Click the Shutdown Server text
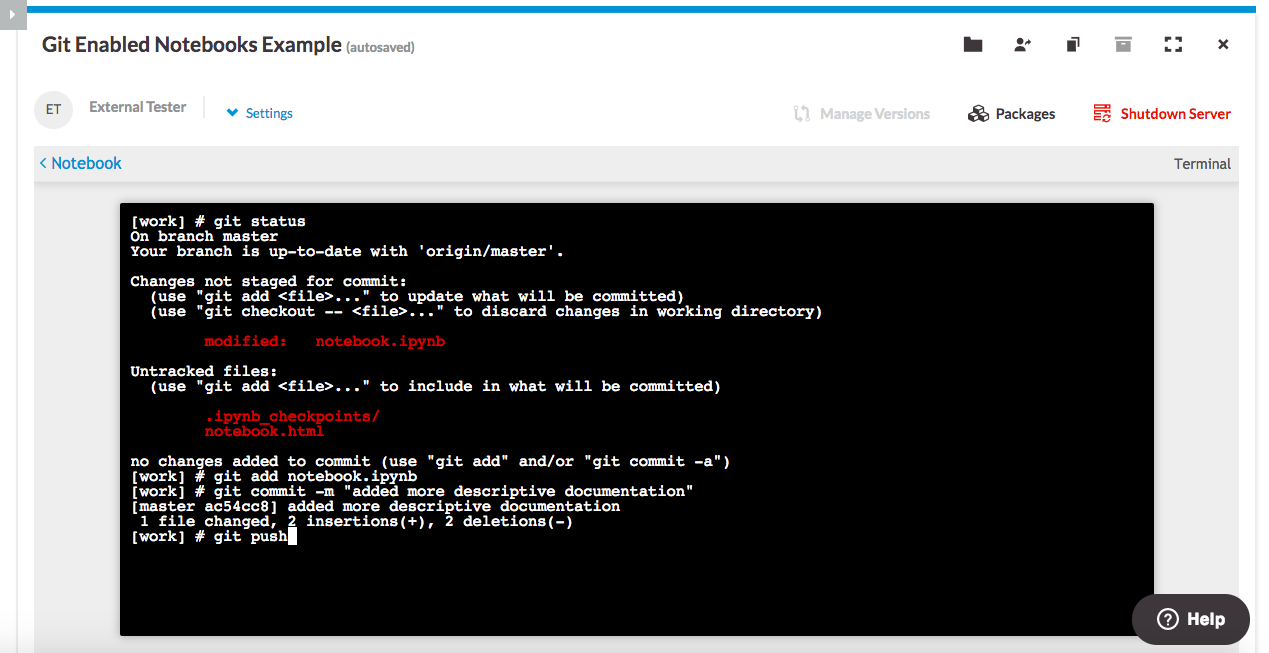The width and height of the screenshot is (1269, 653). pos(1175,114)
